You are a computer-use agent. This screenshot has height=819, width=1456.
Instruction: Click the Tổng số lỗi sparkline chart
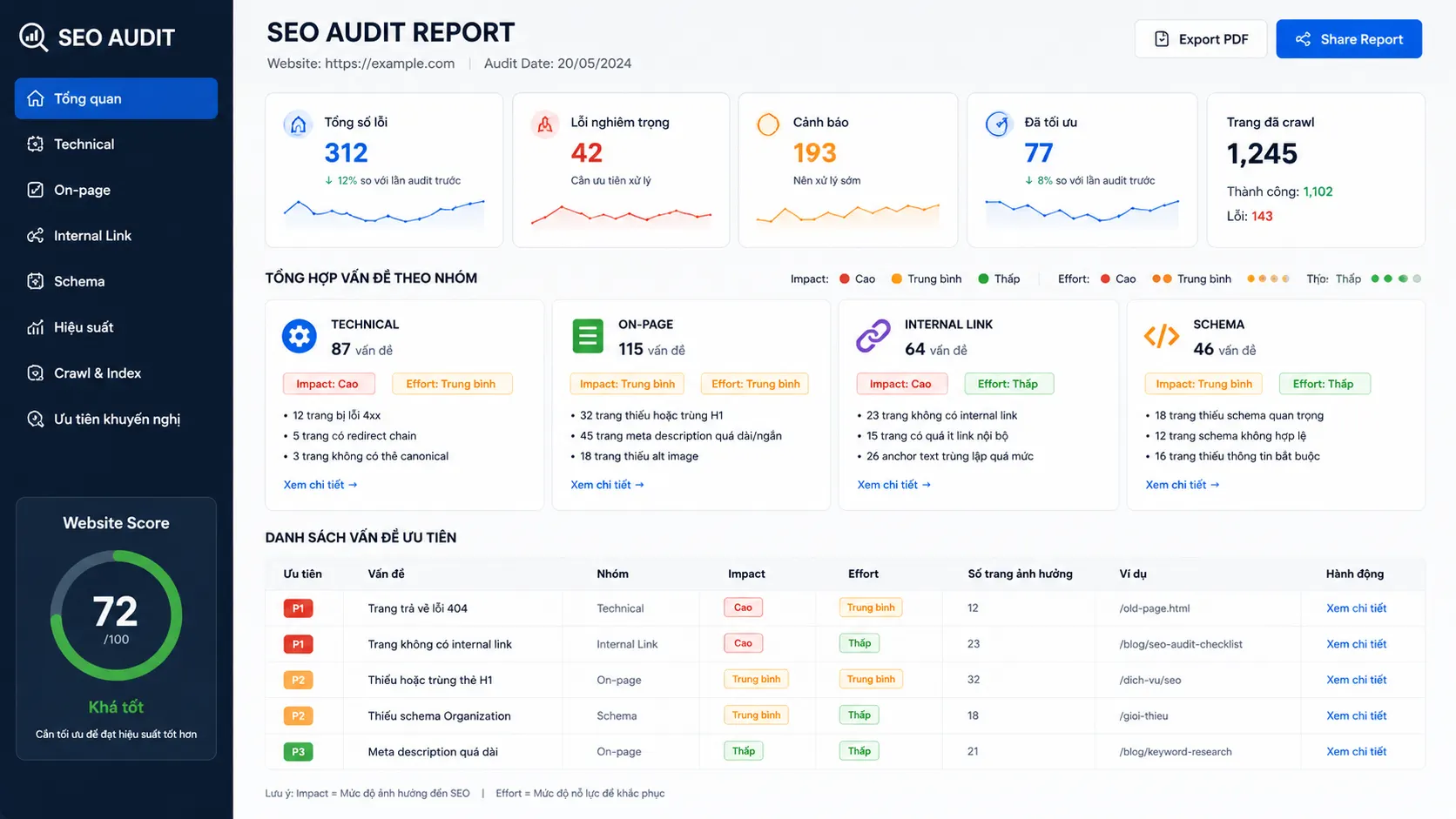pos(384,212)
